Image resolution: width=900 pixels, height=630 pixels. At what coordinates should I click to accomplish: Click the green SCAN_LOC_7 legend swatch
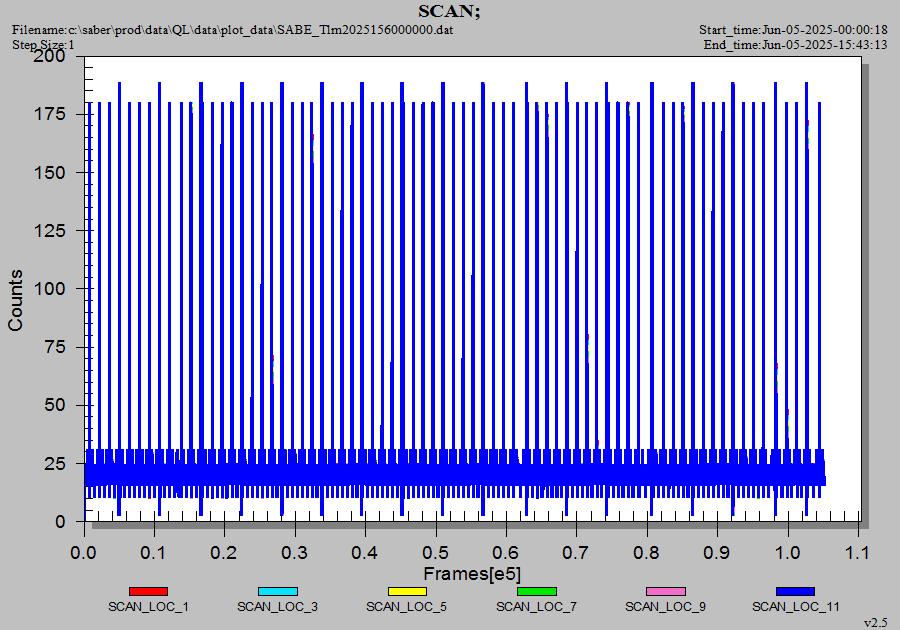point(537,591)
